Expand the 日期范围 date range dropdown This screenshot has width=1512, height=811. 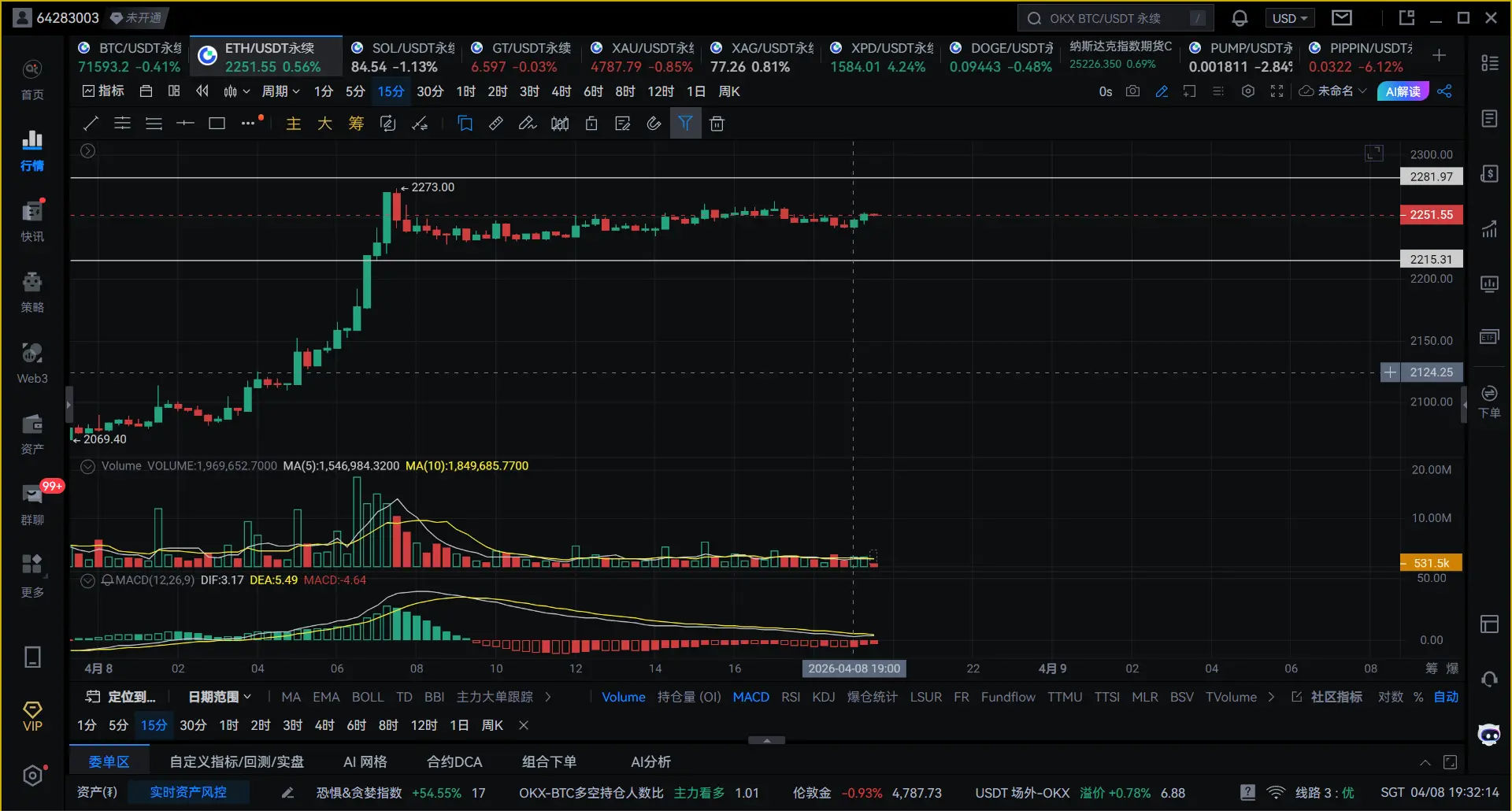220,697
